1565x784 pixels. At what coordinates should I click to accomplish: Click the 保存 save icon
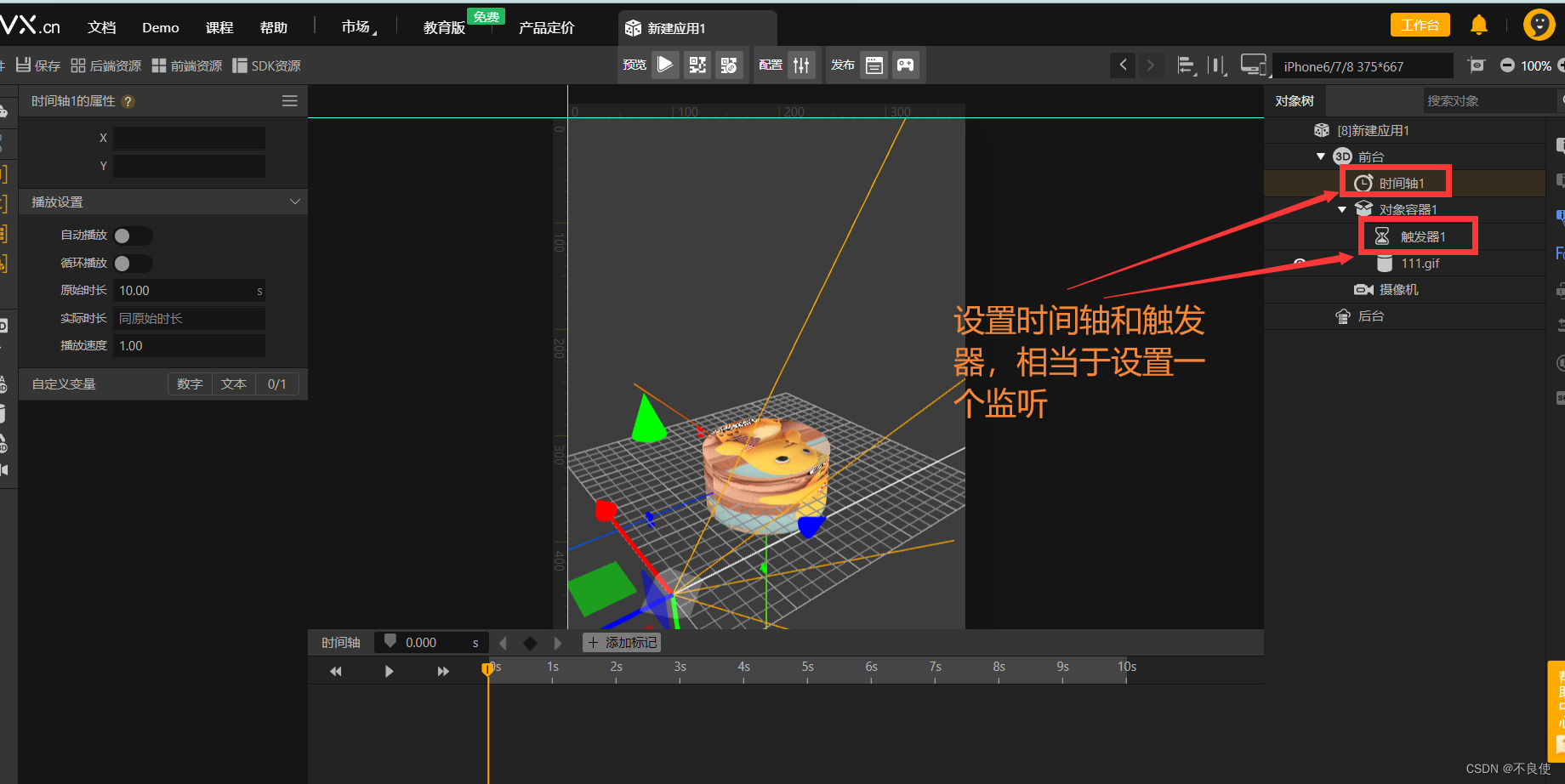(x=23, y=65)
